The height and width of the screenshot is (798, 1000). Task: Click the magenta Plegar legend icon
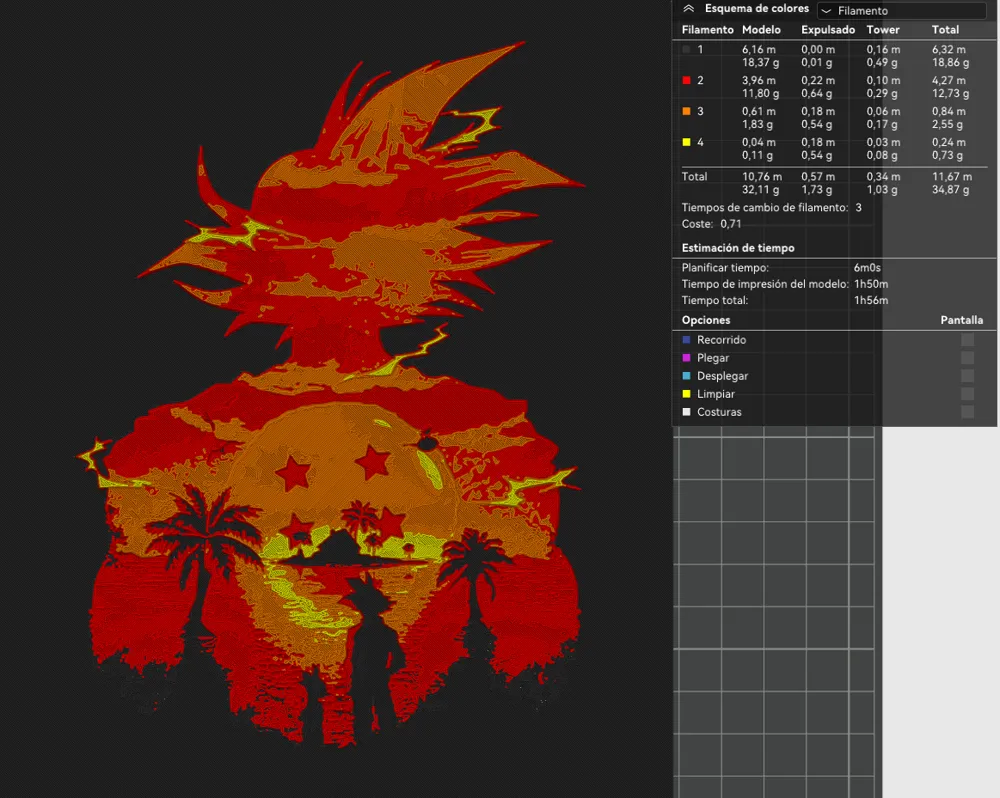(x=685, y=358)
